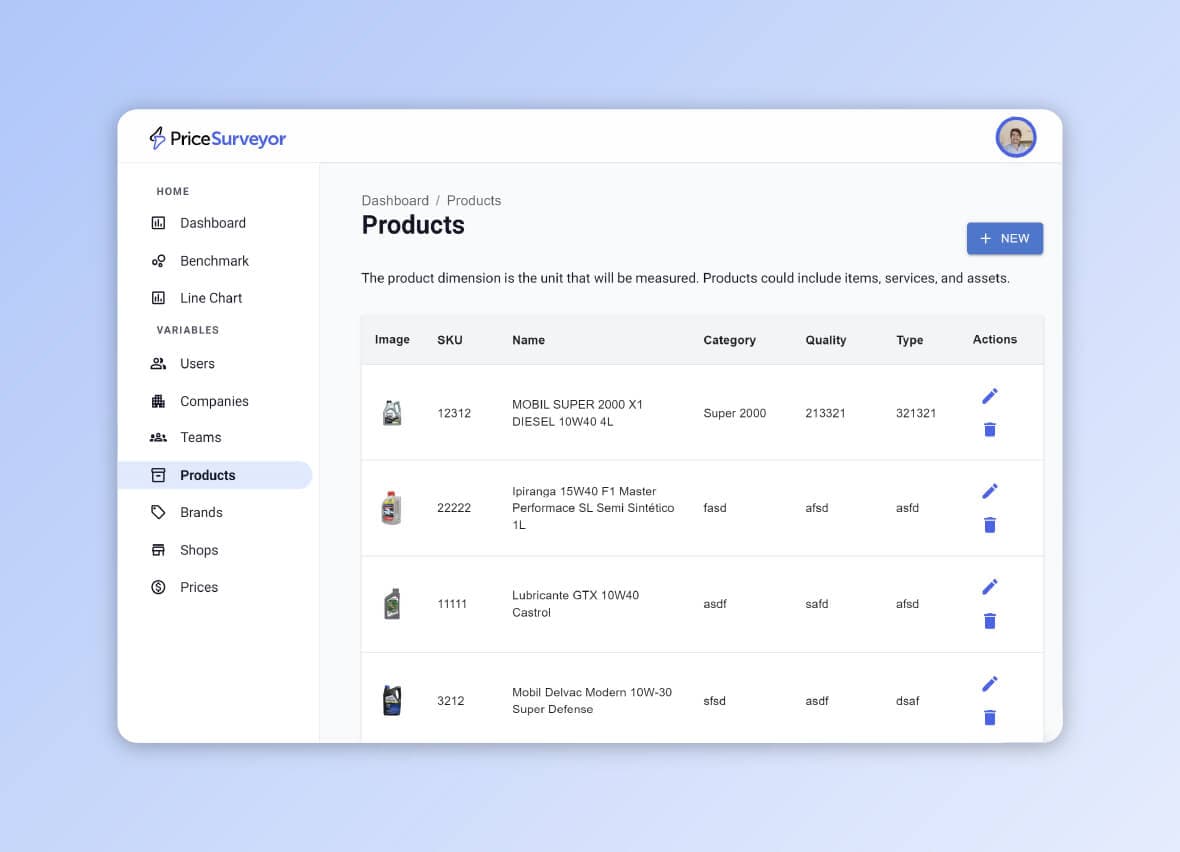
Task: Click the Users sidebar icon
Action: pos(158,364)
